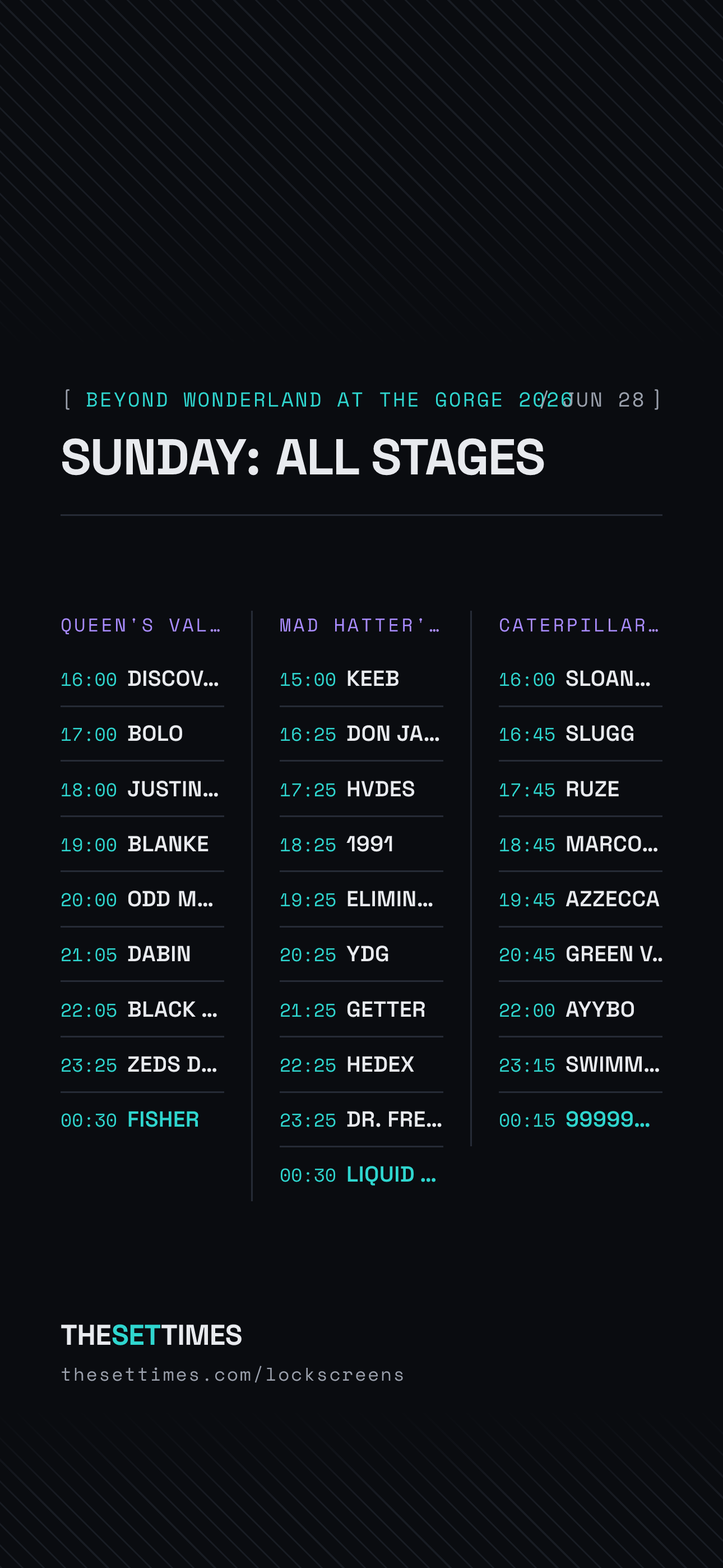Open the 00:30 FISHER set

142,1119
